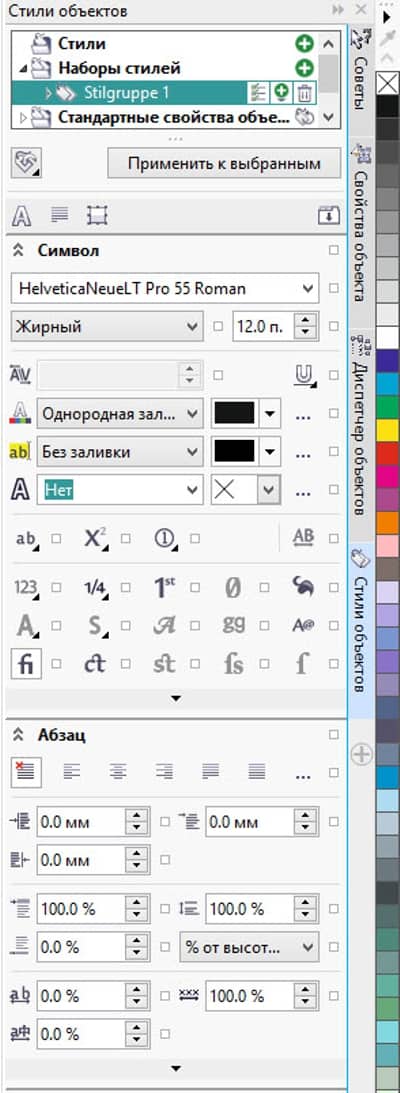This screenshot has height=1093, width=400.
Task: Switch to the paragraph properties icon
Action: coord(59,215)
